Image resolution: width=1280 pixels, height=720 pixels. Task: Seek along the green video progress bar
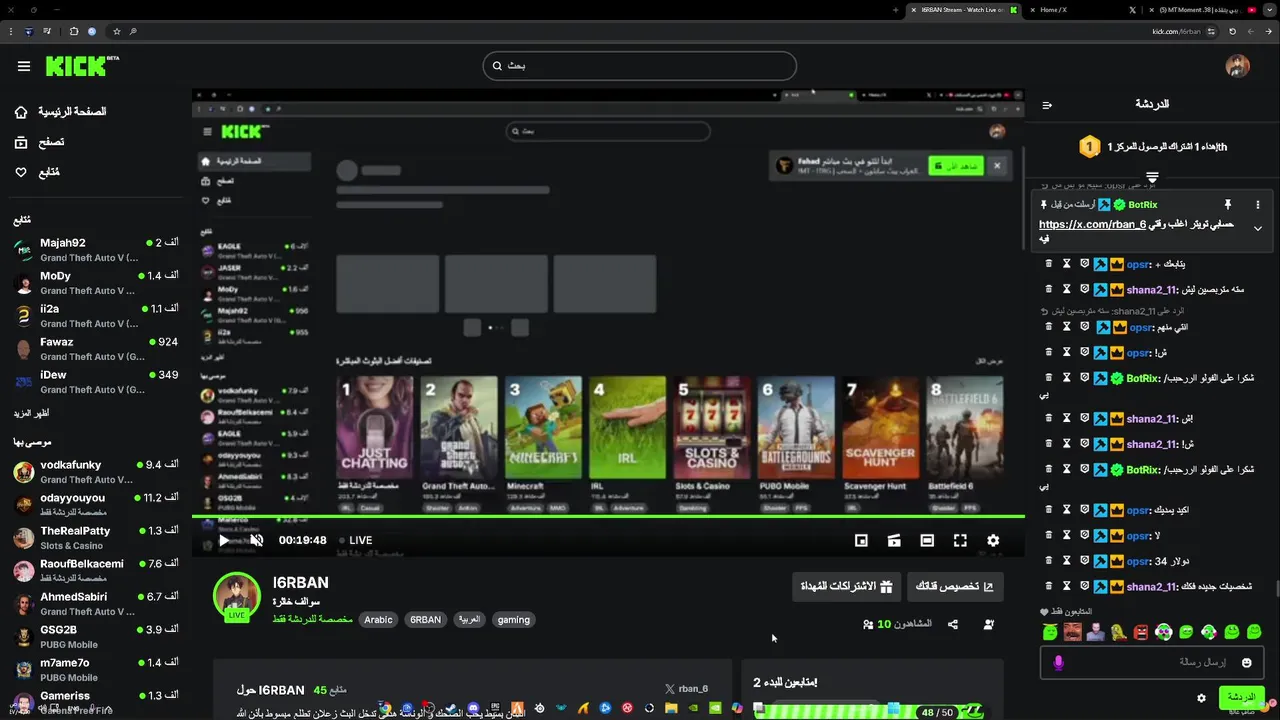(608, 517)
